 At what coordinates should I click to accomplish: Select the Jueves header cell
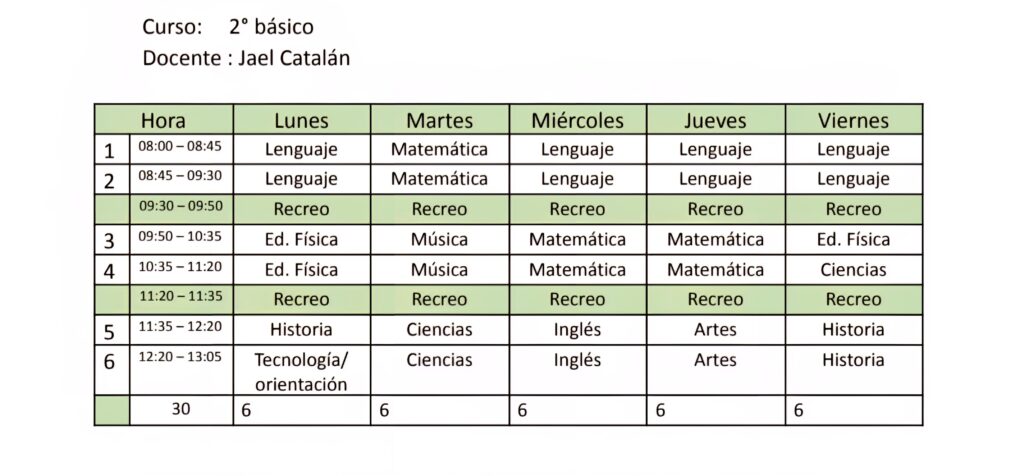[716, 119]
